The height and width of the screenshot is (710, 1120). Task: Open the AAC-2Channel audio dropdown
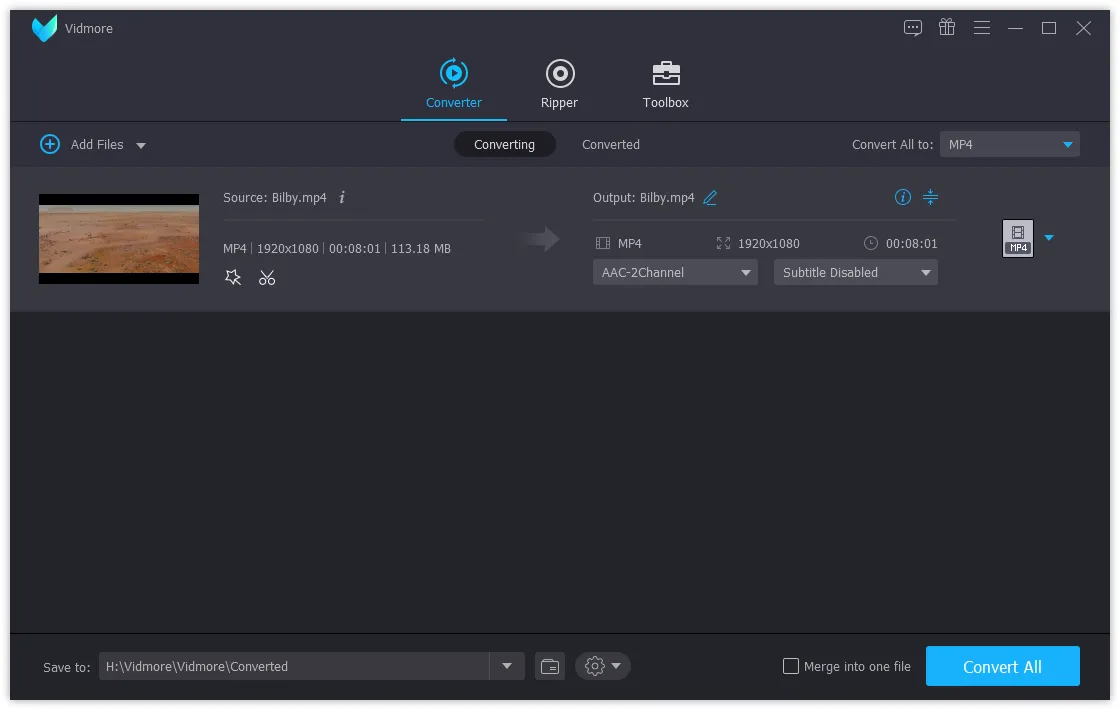(674, 272)
